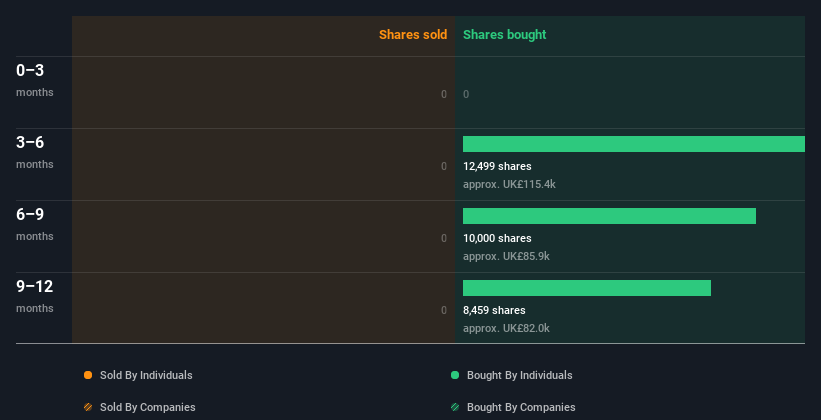Toggle the Bought By Companies legend label
The width and height of the screenshot is (821, 420).
click(x=521, y=407)
